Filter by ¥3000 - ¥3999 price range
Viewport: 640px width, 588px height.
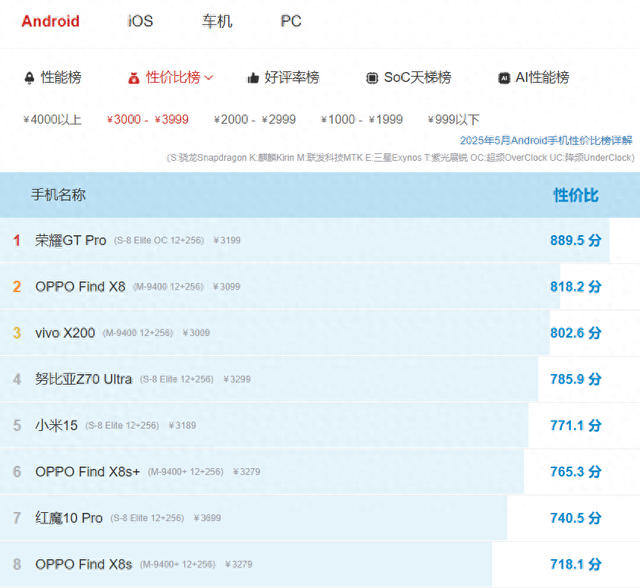tap(147, 120)
